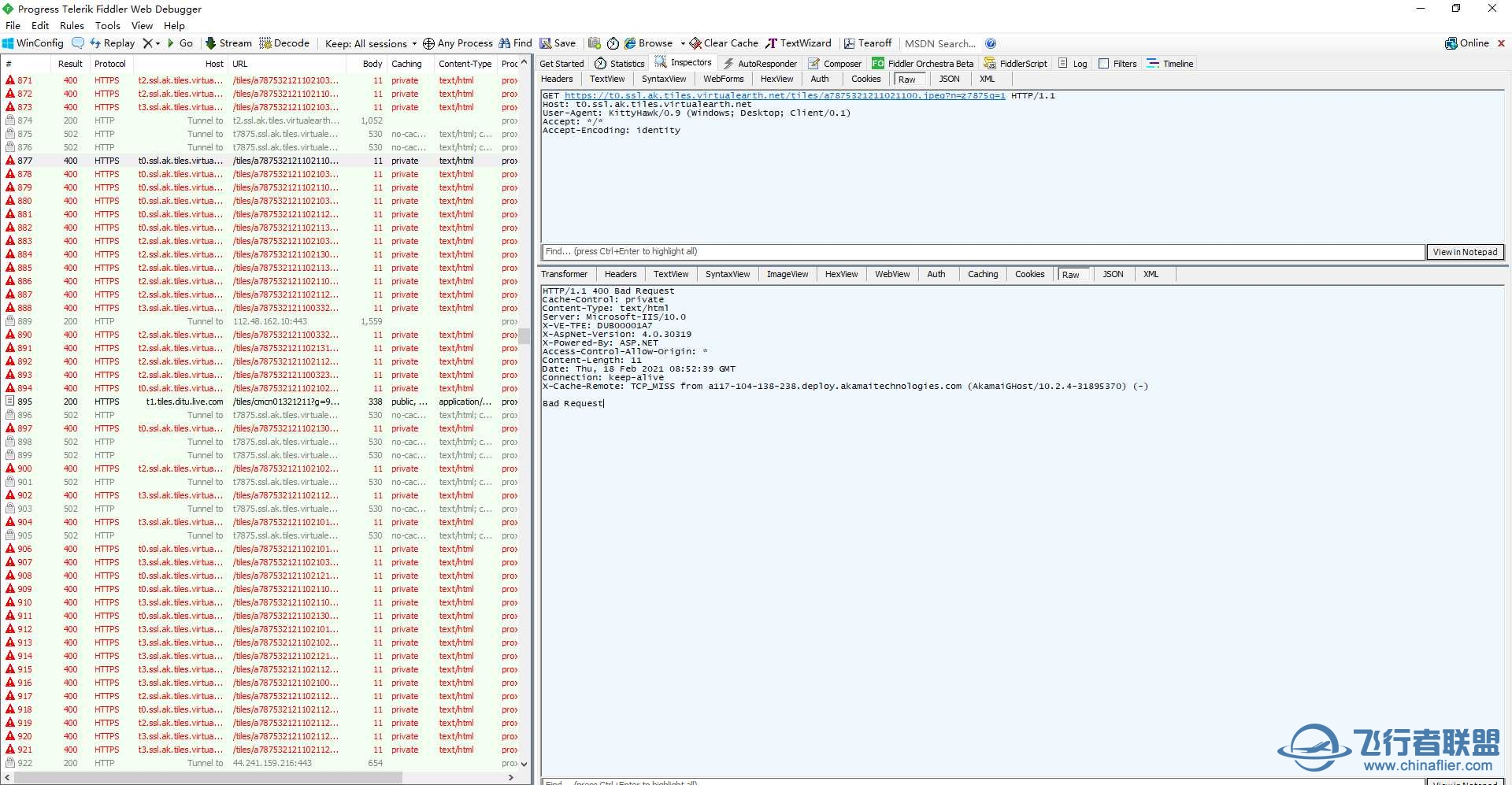
Task: Open the Timeline tab
Action: pos(1170,64)
